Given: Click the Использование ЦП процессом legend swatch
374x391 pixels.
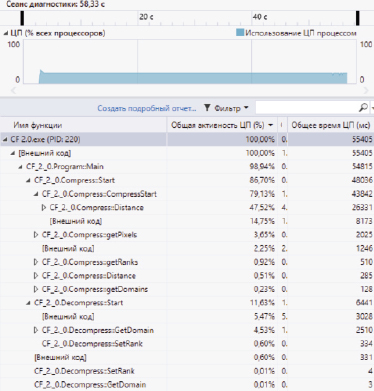Looking at the screenshot, I should click(x=240, y=33).
